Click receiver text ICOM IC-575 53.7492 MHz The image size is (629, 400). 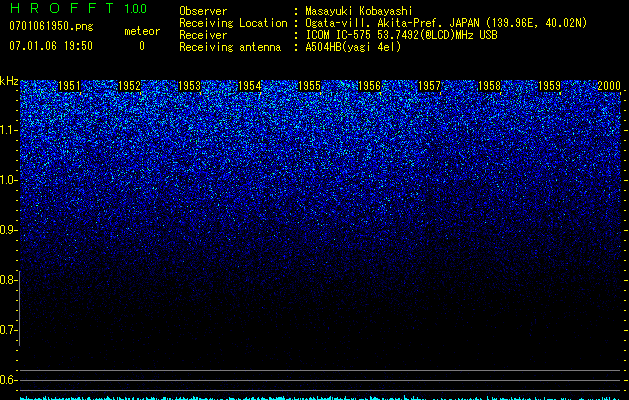click(x=401, y=35)
